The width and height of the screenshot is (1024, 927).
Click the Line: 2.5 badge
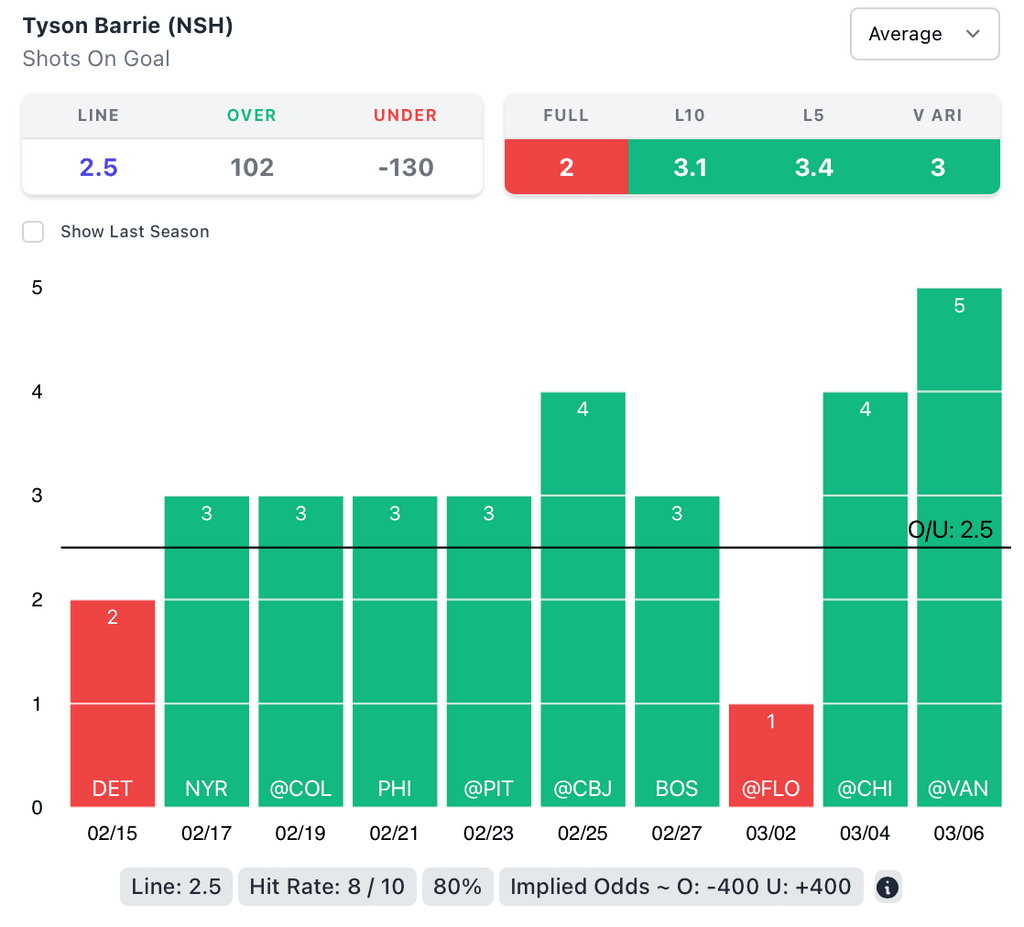point(176,886)
